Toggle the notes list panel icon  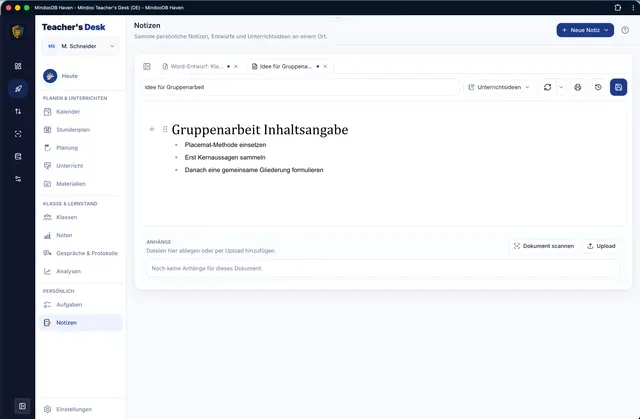click(x=147, y=66)
